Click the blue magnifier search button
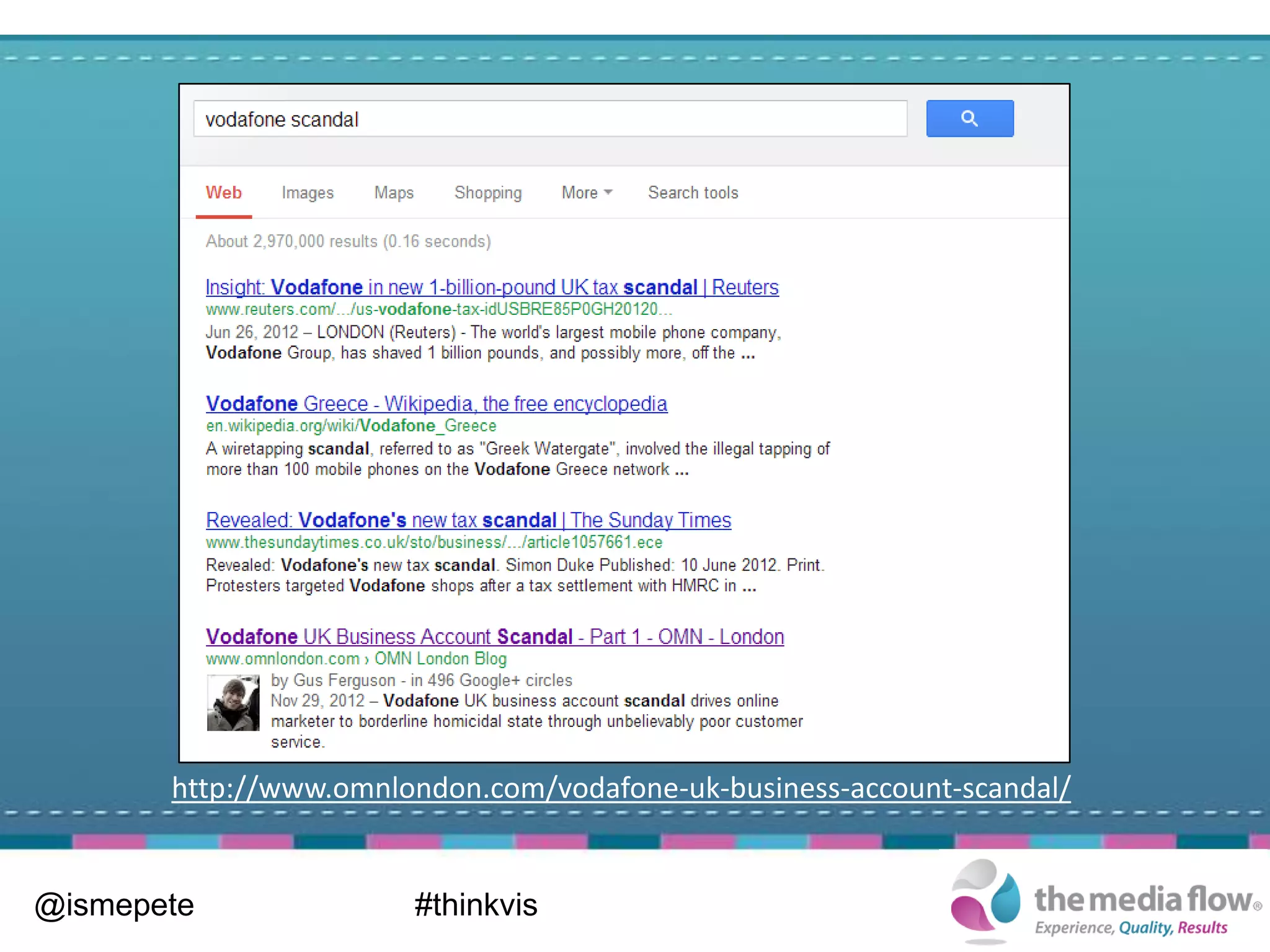This screenshot has width=1270, height=952. coord(970,118)
